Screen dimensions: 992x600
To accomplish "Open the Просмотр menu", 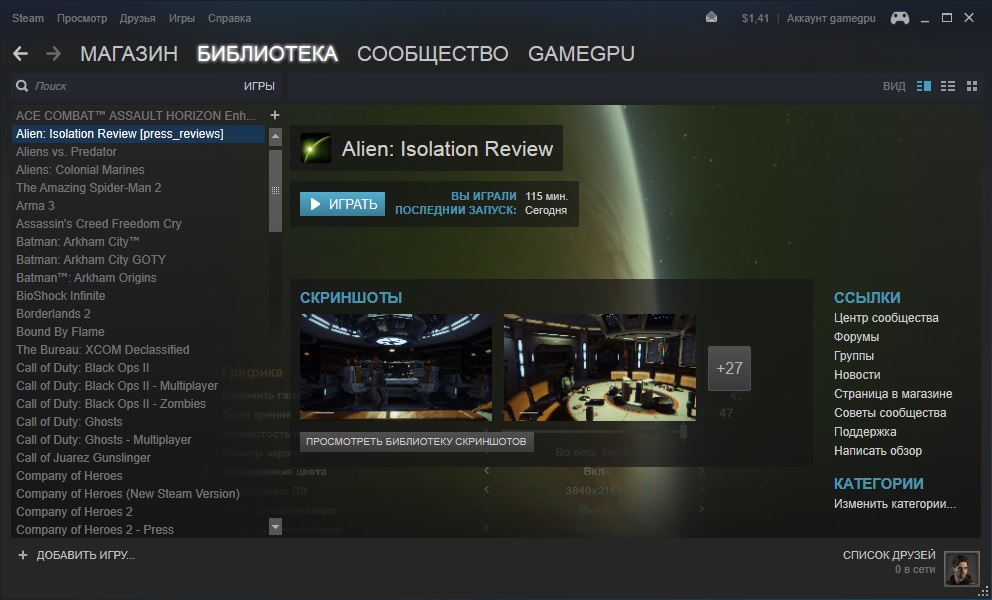I will [x=82, y=18].
